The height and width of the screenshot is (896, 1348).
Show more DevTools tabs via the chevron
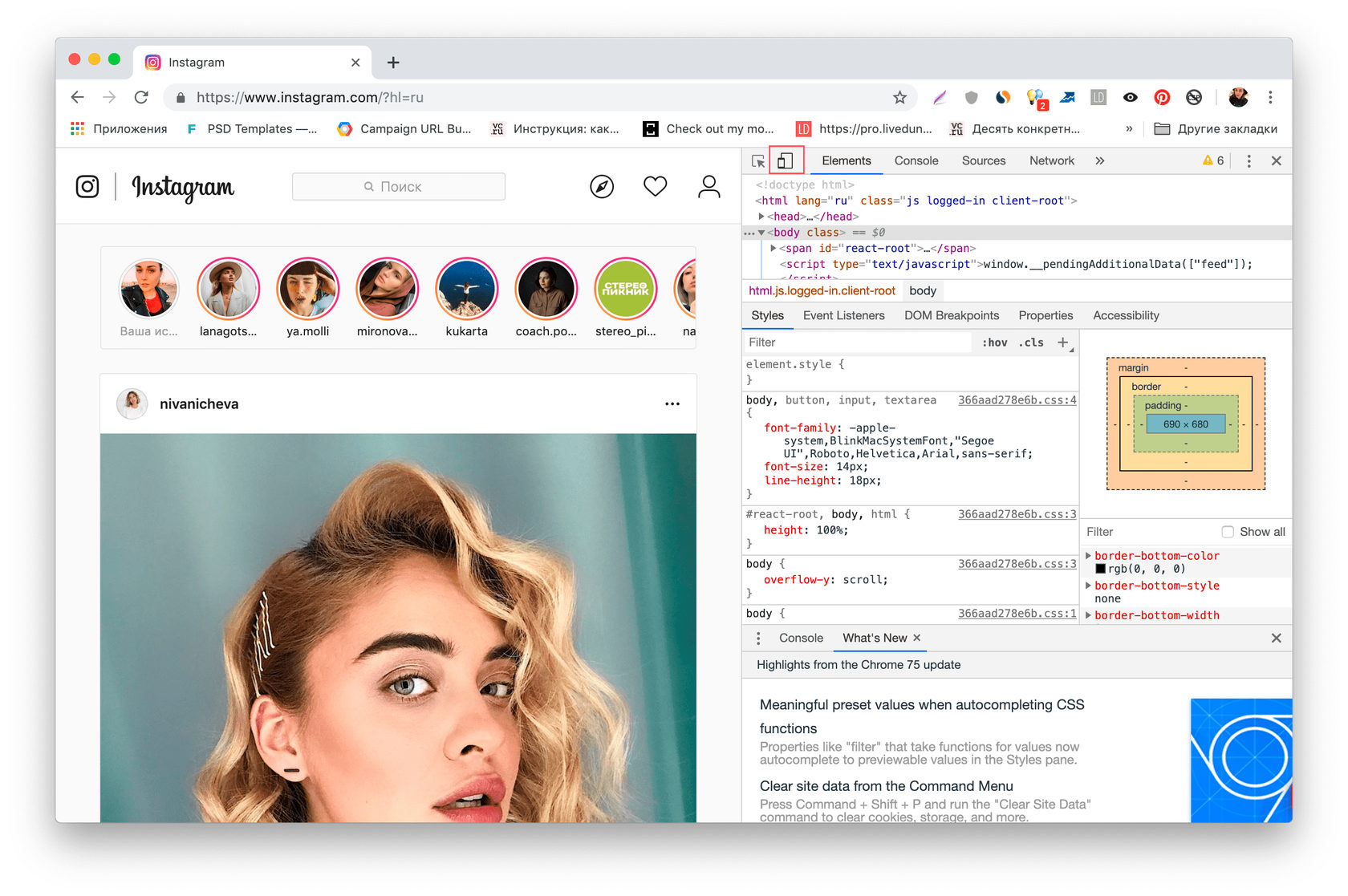coord(1099,161)
